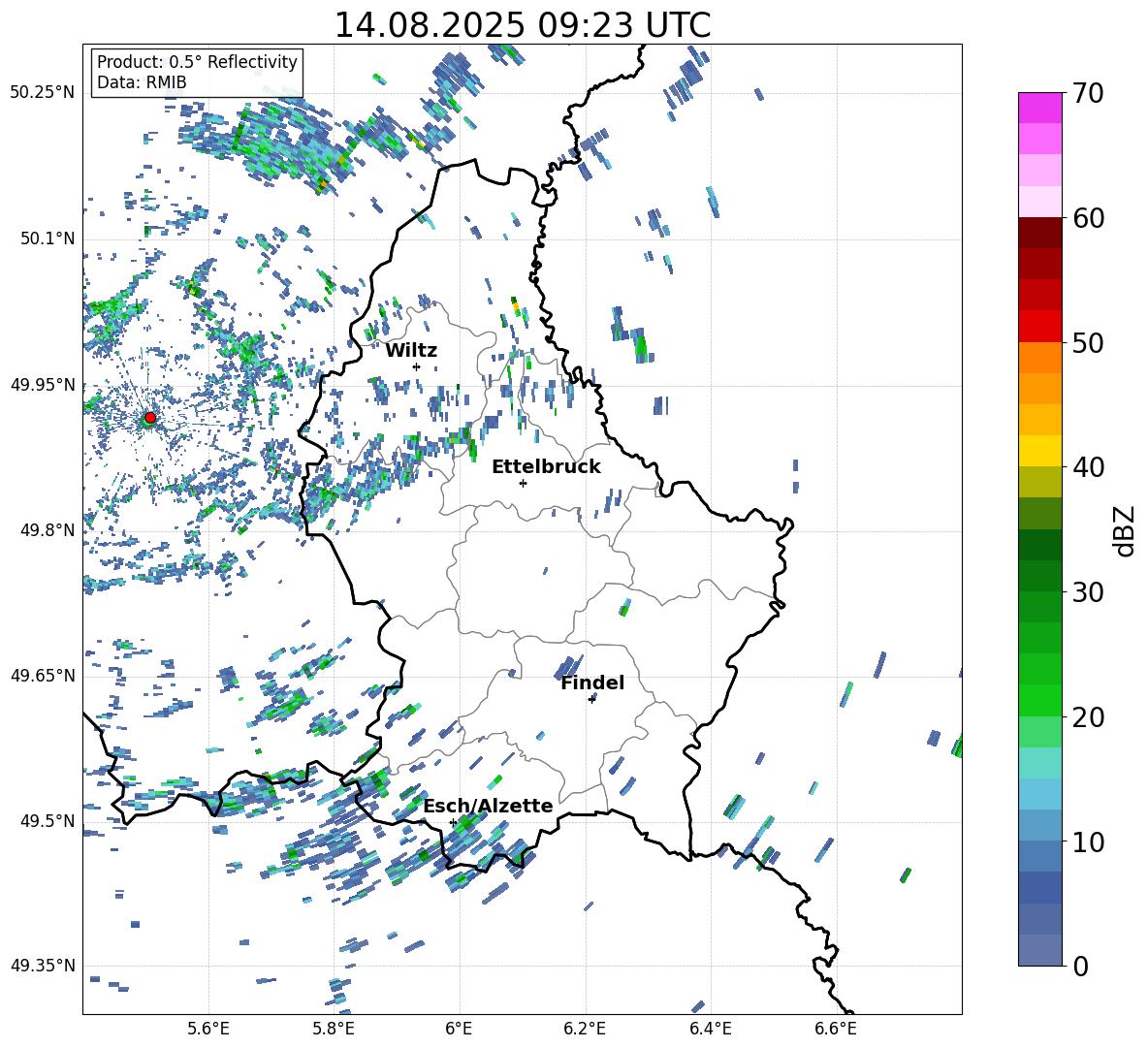Click the colorbar tick value 70

pos(1088,93)
